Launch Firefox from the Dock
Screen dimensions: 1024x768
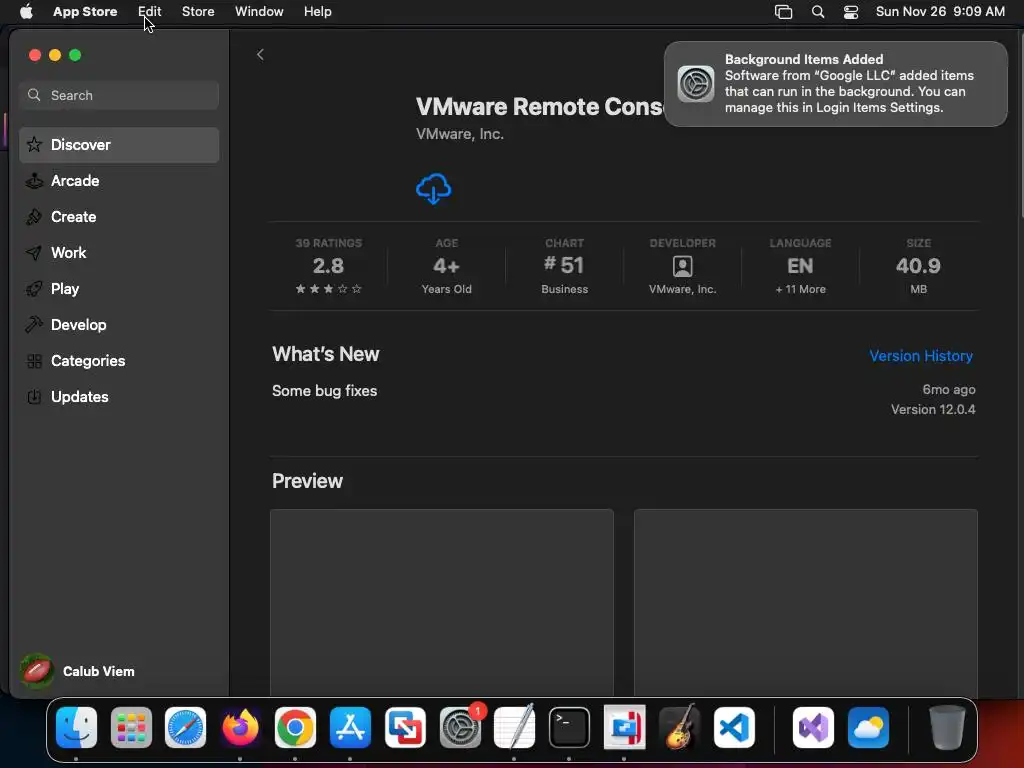(x=240, y=728)
